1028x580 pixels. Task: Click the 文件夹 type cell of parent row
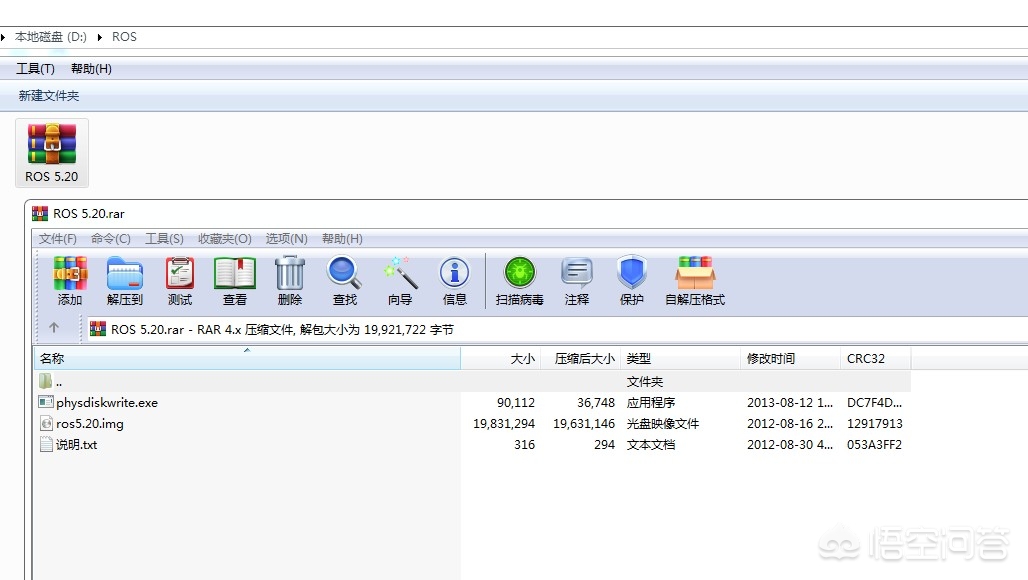click(x=644, y=381)
